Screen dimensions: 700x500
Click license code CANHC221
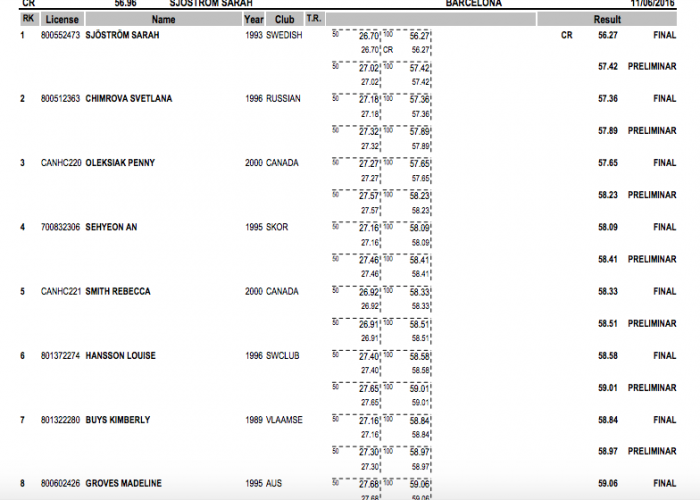[x=61, y=291]
